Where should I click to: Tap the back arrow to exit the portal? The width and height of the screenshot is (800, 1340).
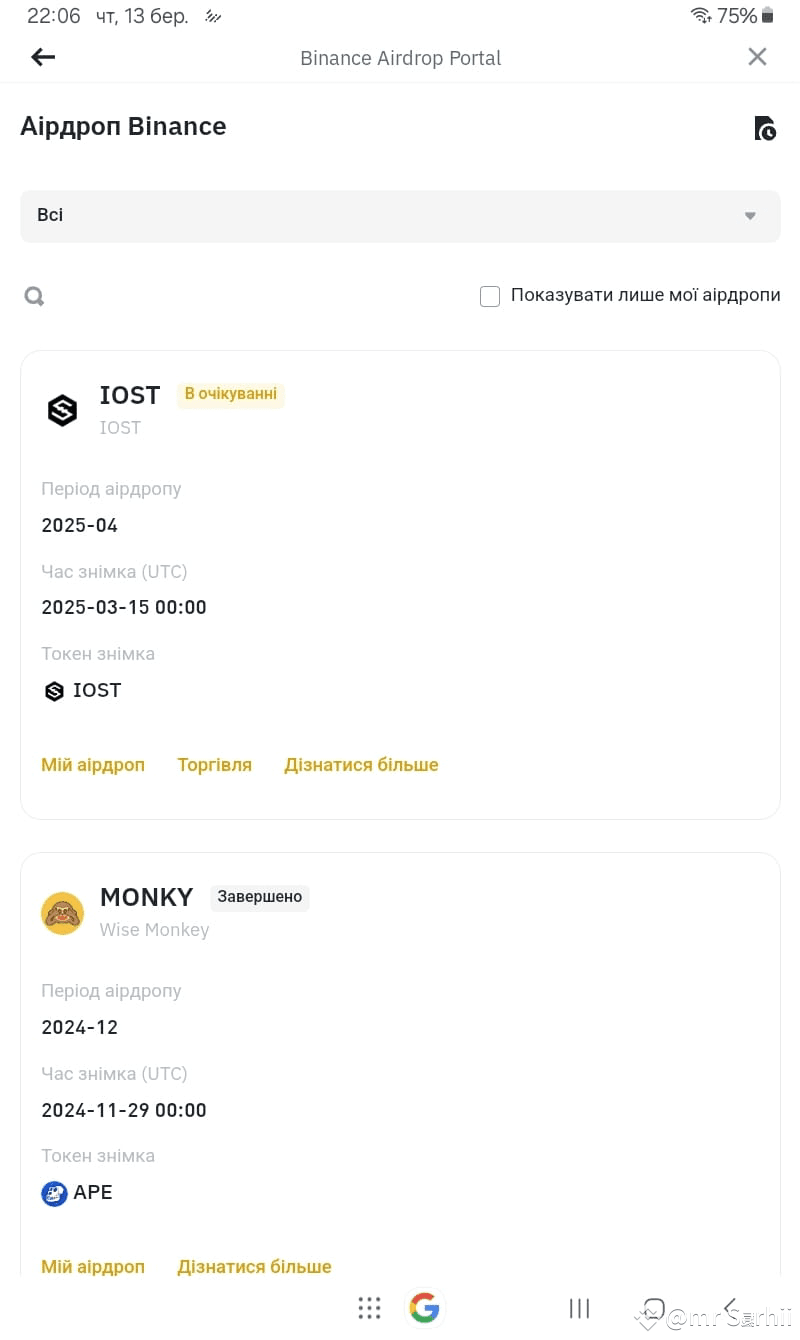click(x=43, y=56)
